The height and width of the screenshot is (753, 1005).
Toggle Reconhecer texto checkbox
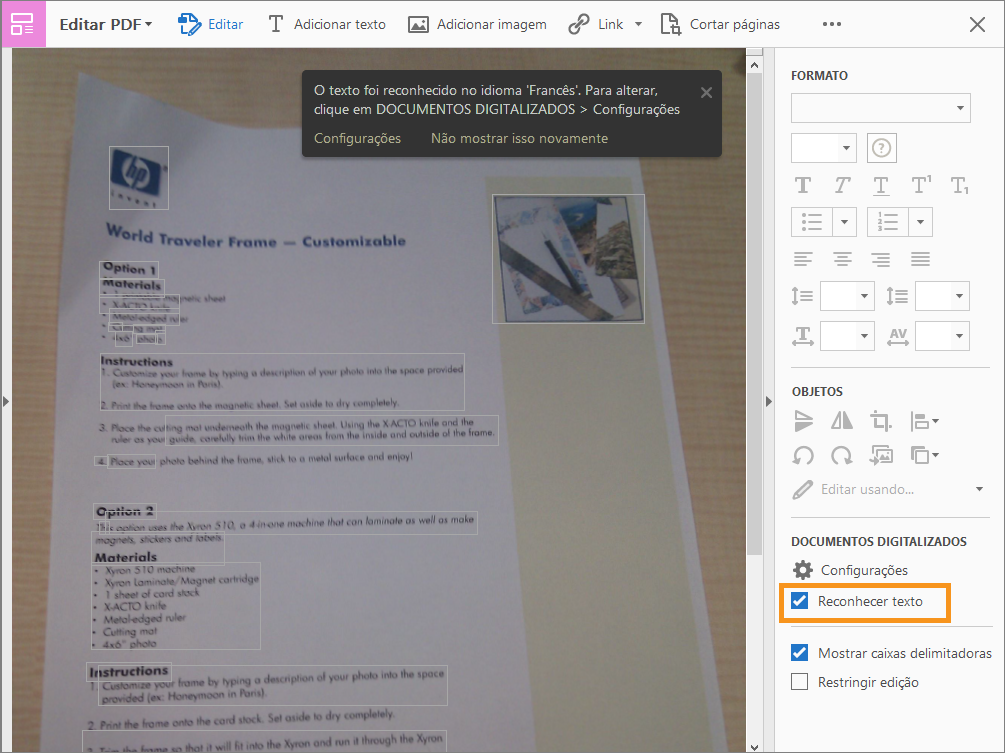799,601
